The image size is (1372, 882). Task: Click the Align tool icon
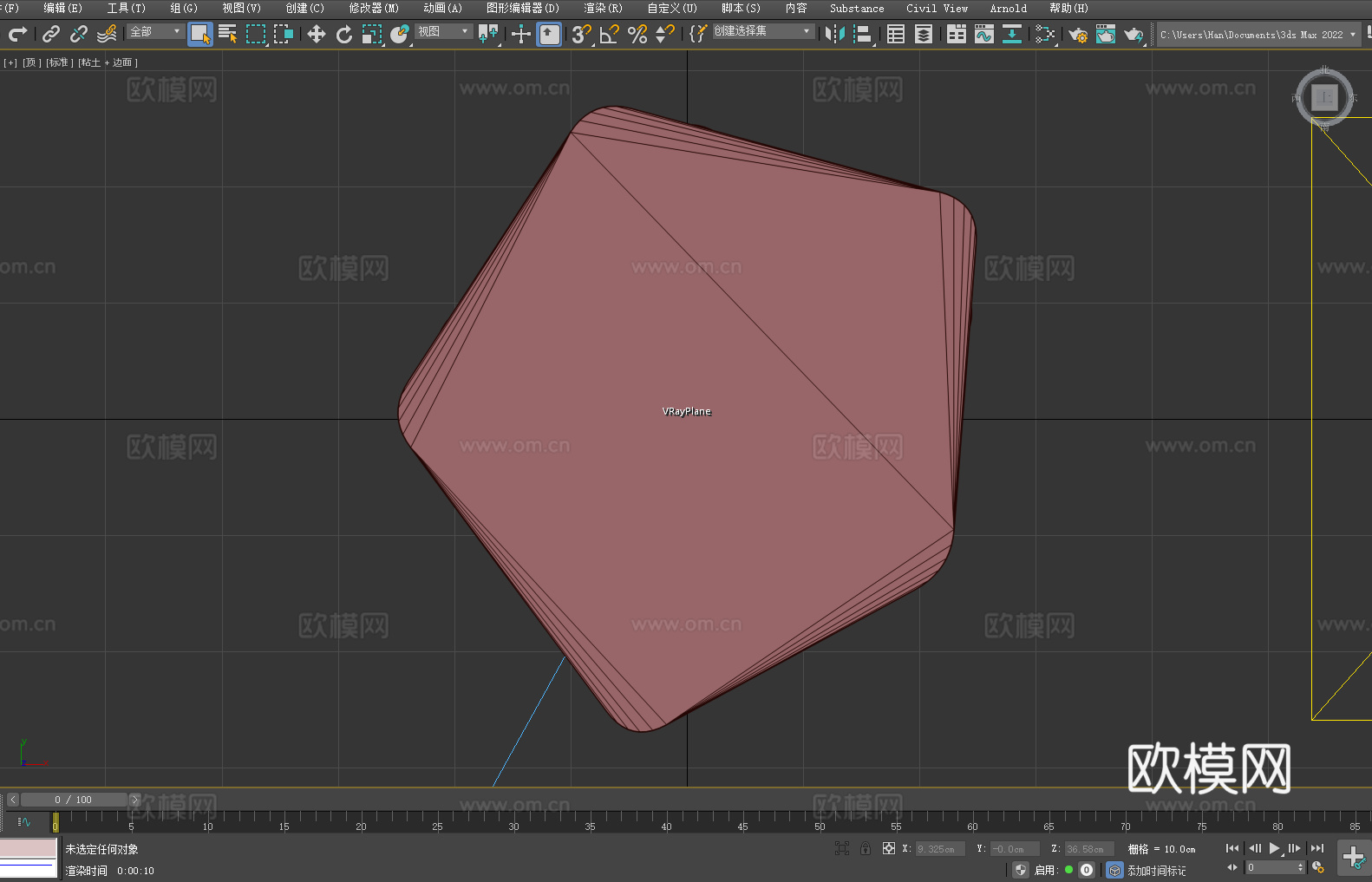pyautogui.click(x=863, y=34)
